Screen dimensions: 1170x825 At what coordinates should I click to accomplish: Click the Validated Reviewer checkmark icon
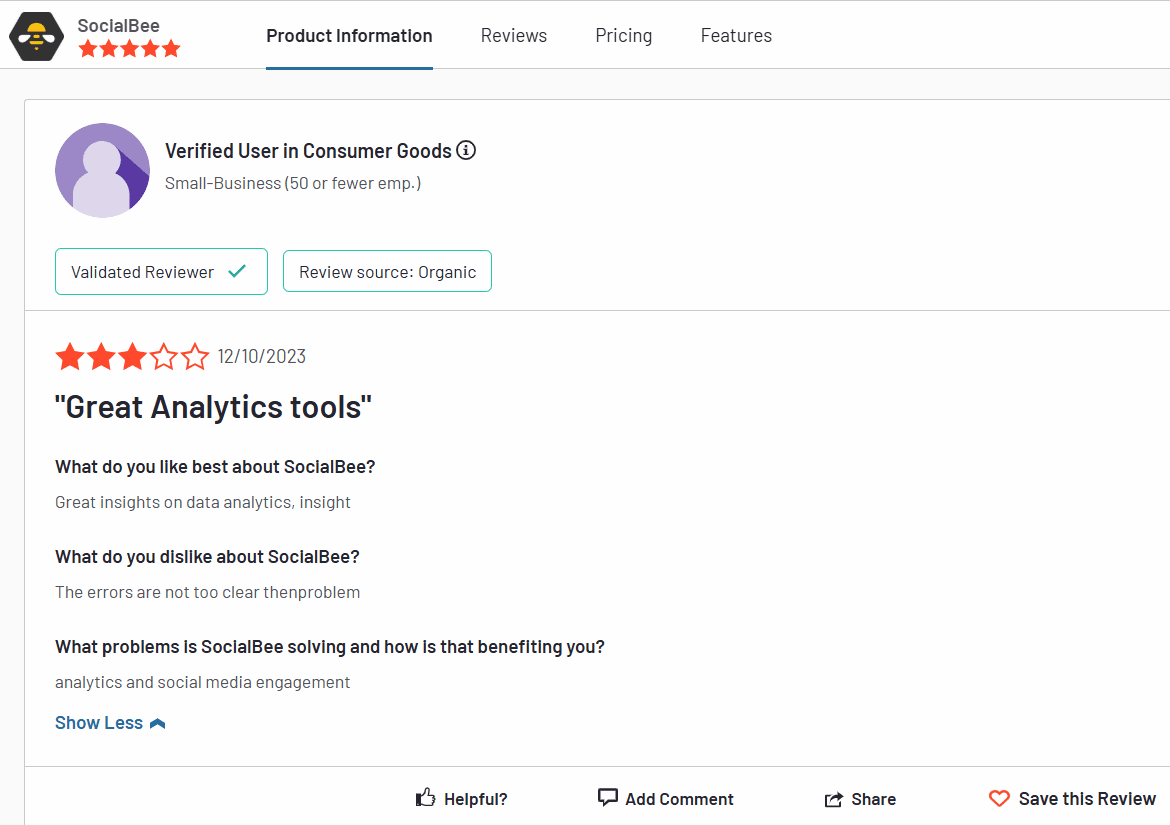(237, 271)
